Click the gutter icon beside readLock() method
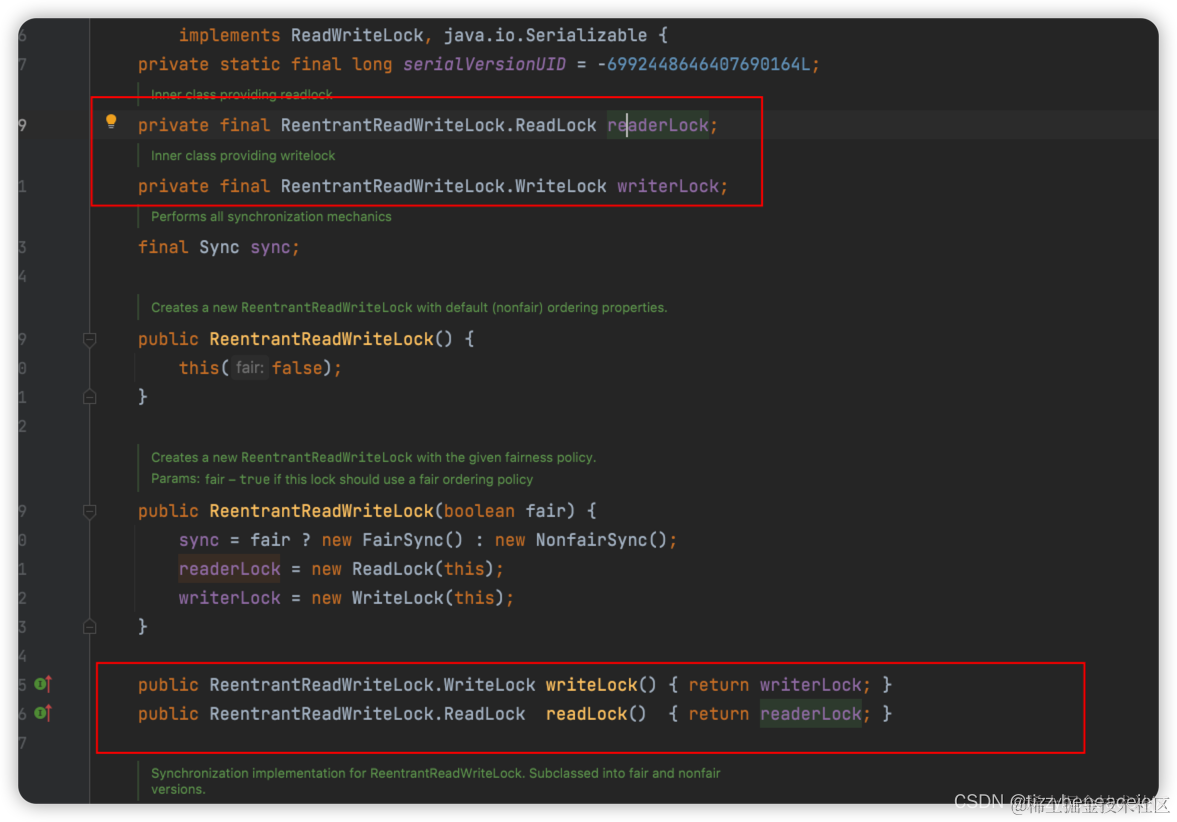Screen dimensions: 1177x822 coord(44,713)
